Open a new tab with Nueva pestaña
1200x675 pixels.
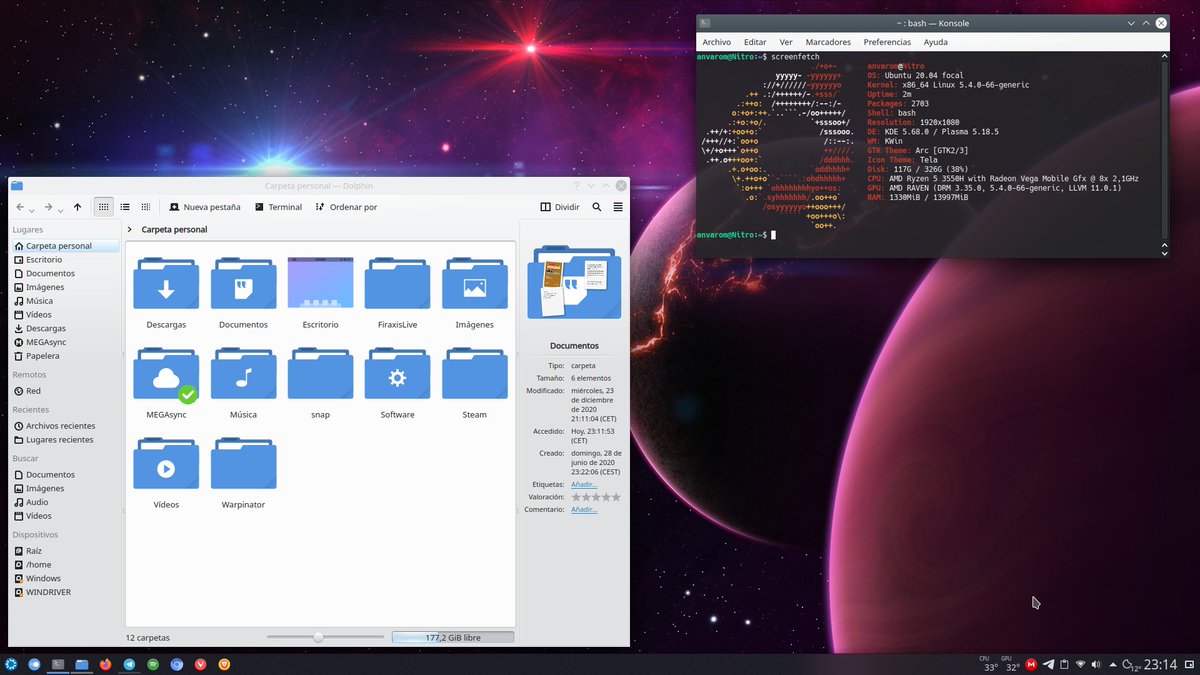pos(205,207)
